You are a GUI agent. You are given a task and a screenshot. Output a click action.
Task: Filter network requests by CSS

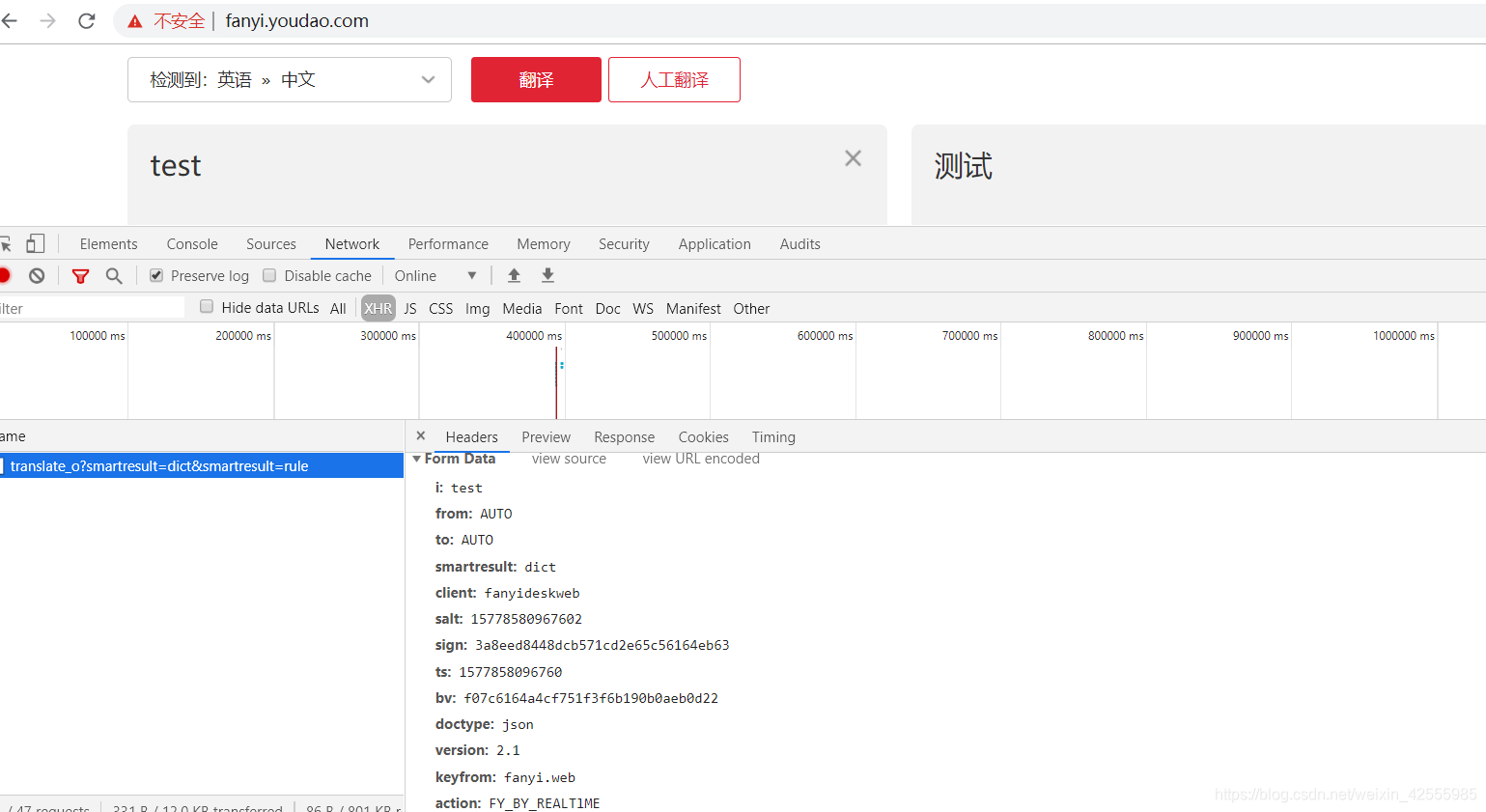point(440,309)
